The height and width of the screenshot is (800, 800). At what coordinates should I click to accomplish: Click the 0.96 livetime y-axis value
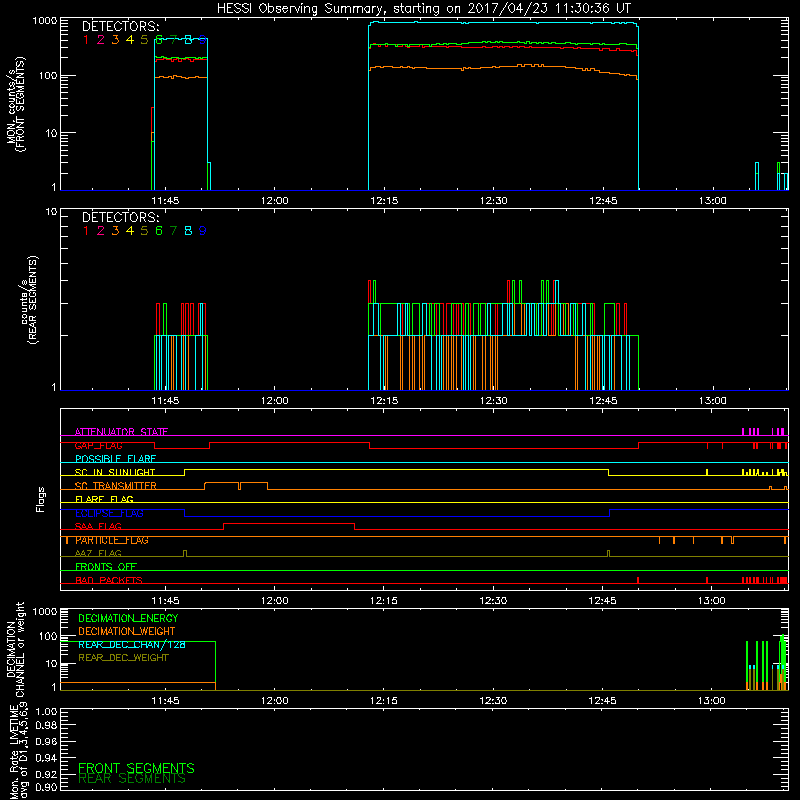click(x=46, y=741)
